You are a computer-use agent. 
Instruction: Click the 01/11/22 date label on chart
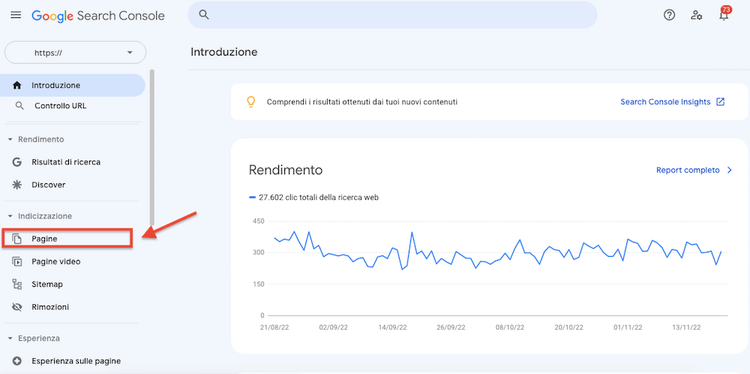pyautogui.click(x=628, y=328)
